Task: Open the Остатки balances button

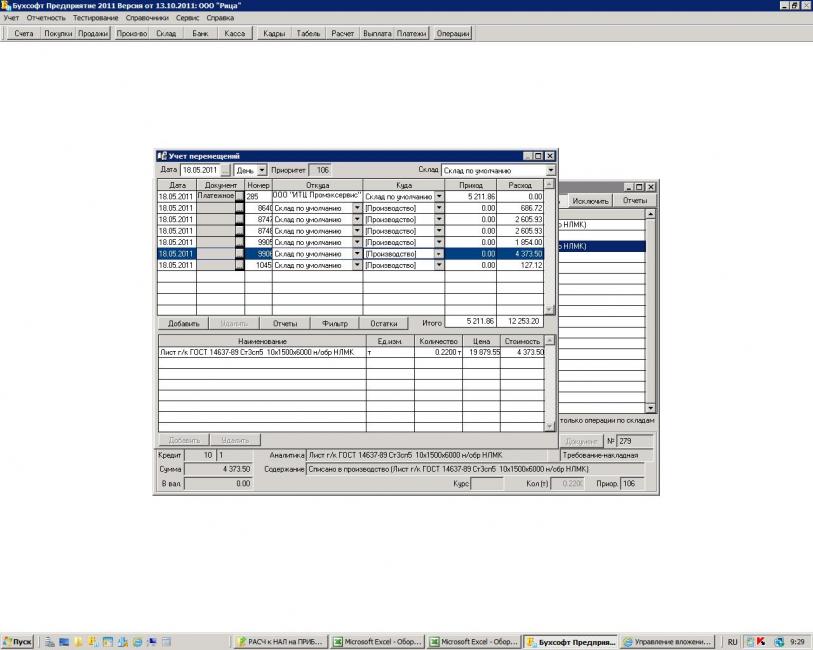Action: click(384, 323)
